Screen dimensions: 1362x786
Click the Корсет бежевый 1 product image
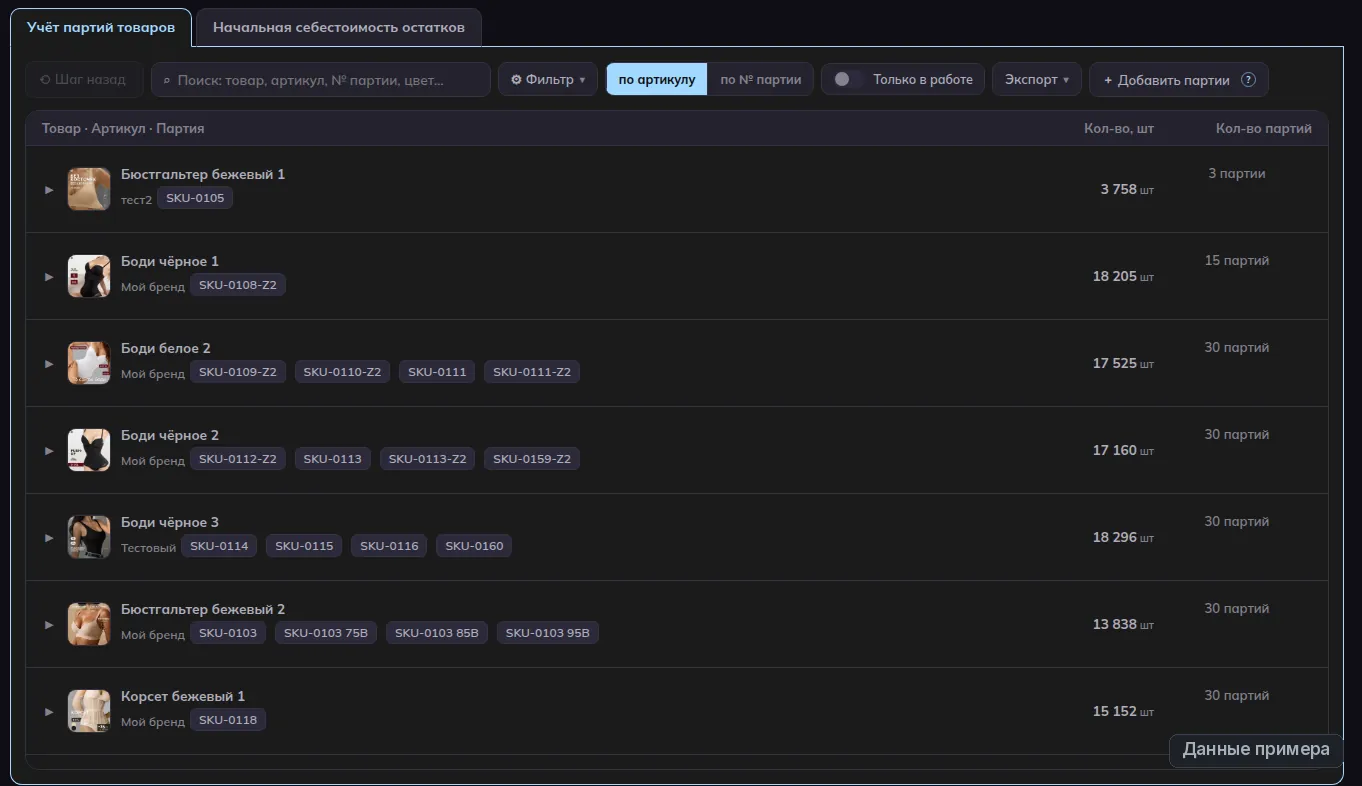pos(89,711)
